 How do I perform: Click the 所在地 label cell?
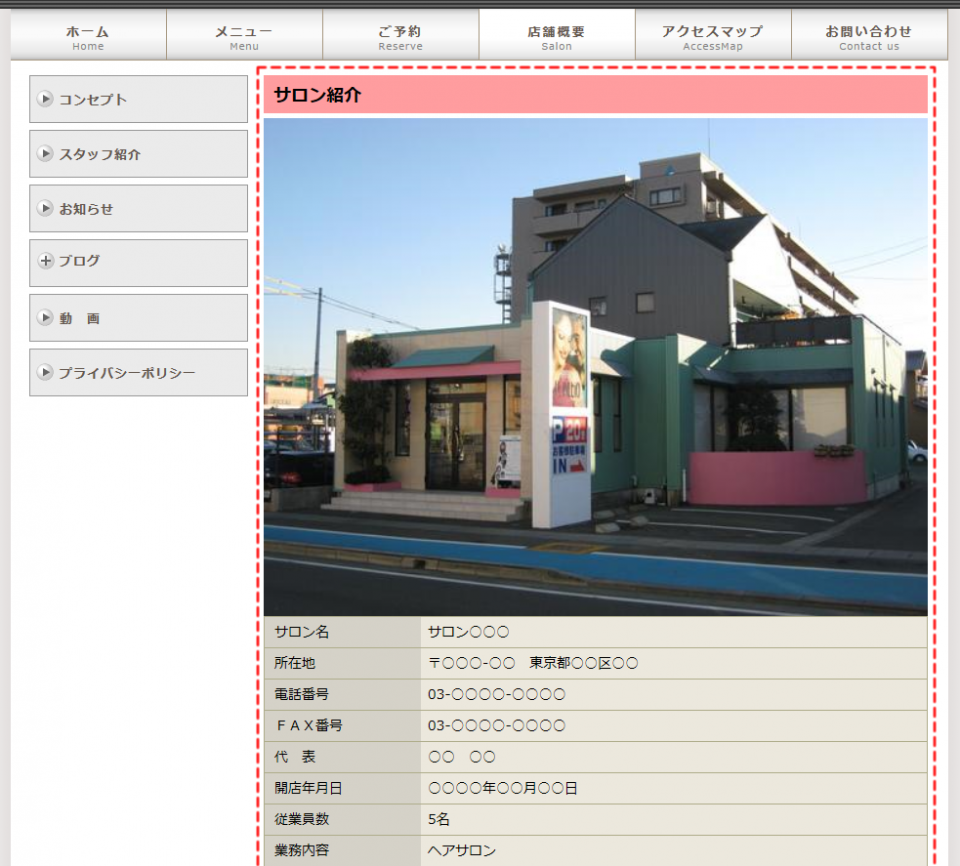pos(342,663)
